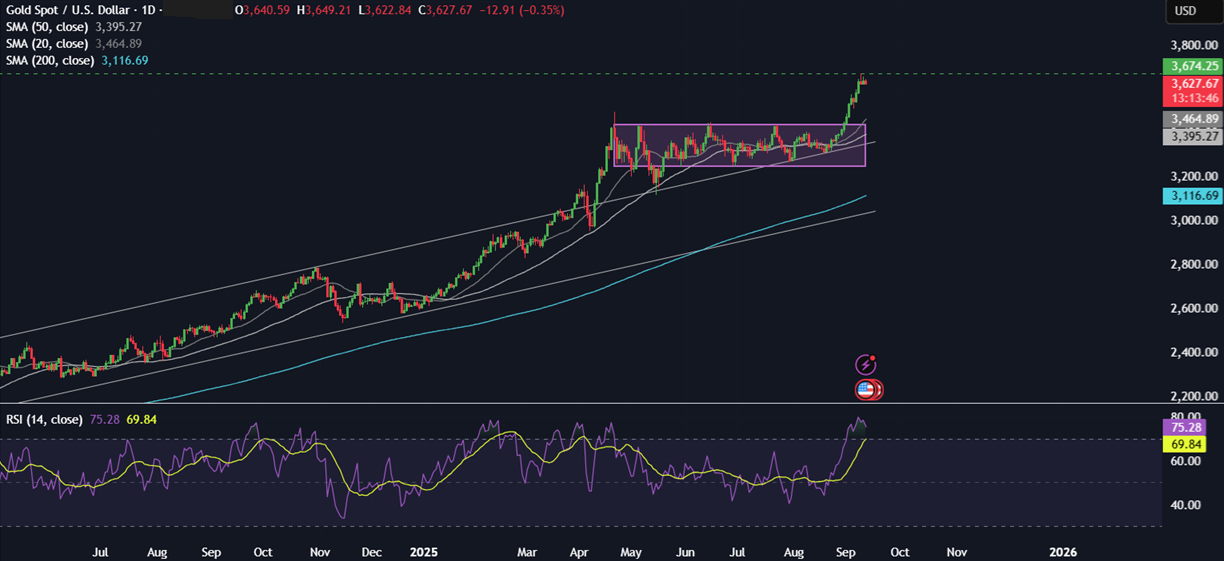Screen dimensions: 1224x561
Task: Click the 2,200.00 price axis level
Action: [x=1193, y=396]
